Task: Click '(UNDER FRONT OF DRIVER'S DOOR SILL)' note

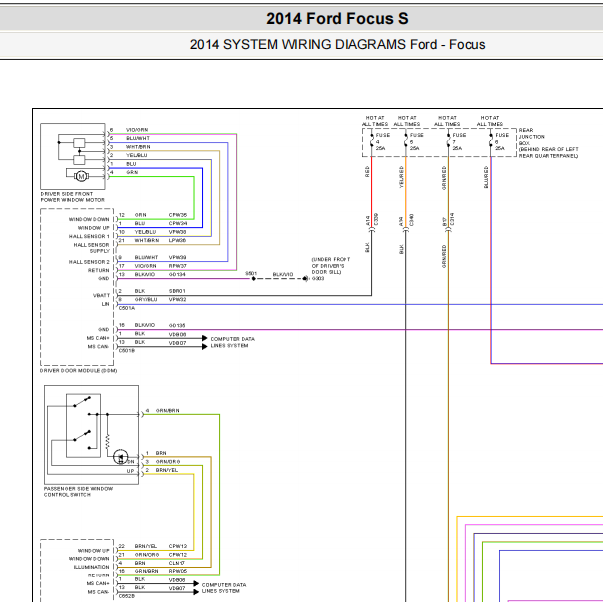Action: click(x=331, y=265)
